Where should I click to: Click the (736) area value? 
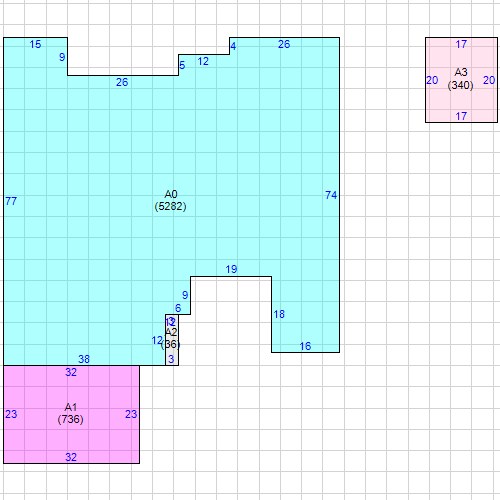70,419
